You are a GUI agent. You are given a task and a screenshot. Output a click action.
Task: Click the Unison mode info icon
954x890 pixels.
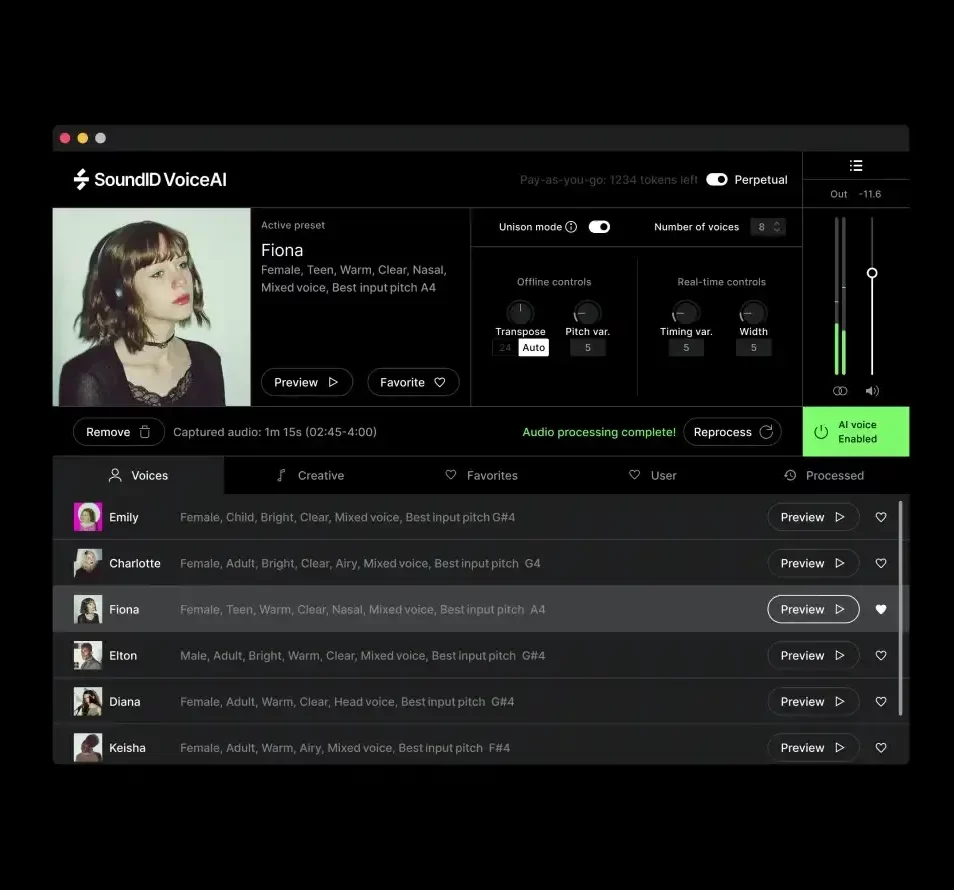pyautogui.click(x=571, y=227)
